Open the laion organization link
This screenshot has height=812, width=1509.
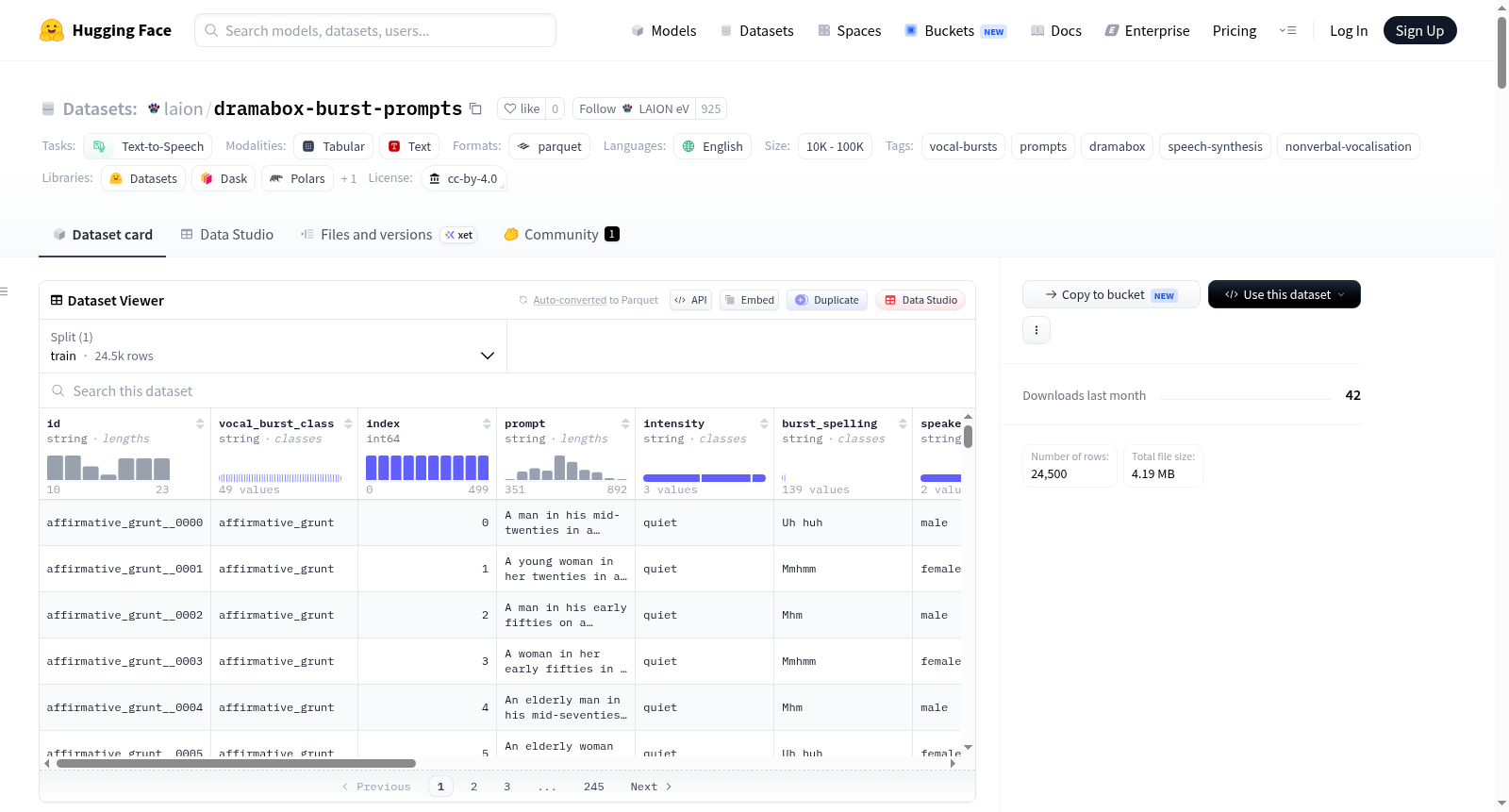point(183,108)
